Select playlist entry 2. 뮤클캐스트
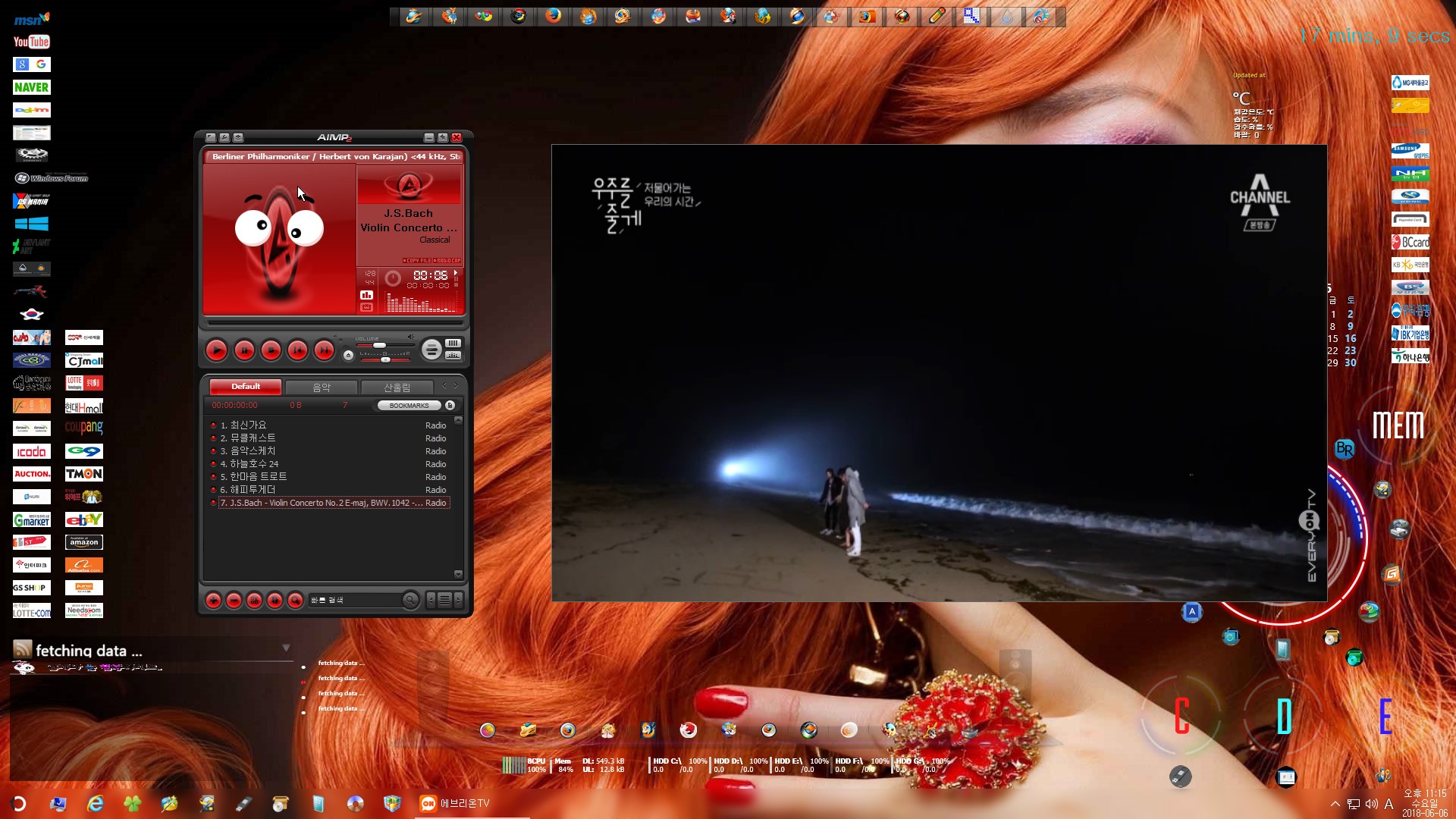Viewport: 1456px width, 819px height. 329,438
